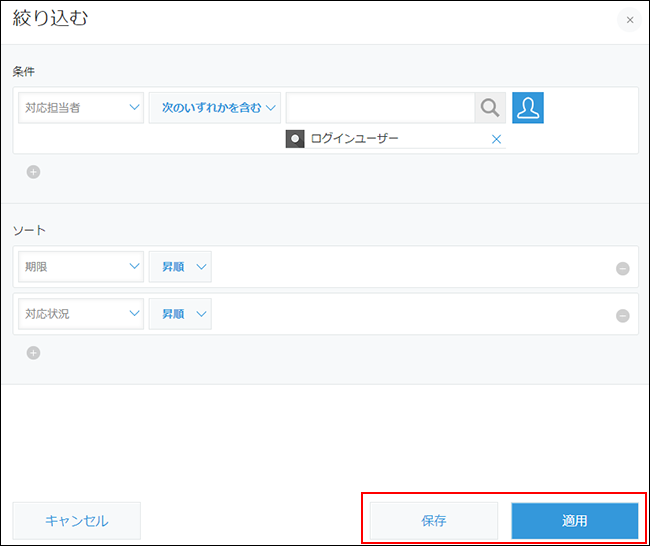Open the user picker silhouette icon
Image resolution: width=650 pixels, height=546 pixels.
click(x=528, y=108)
